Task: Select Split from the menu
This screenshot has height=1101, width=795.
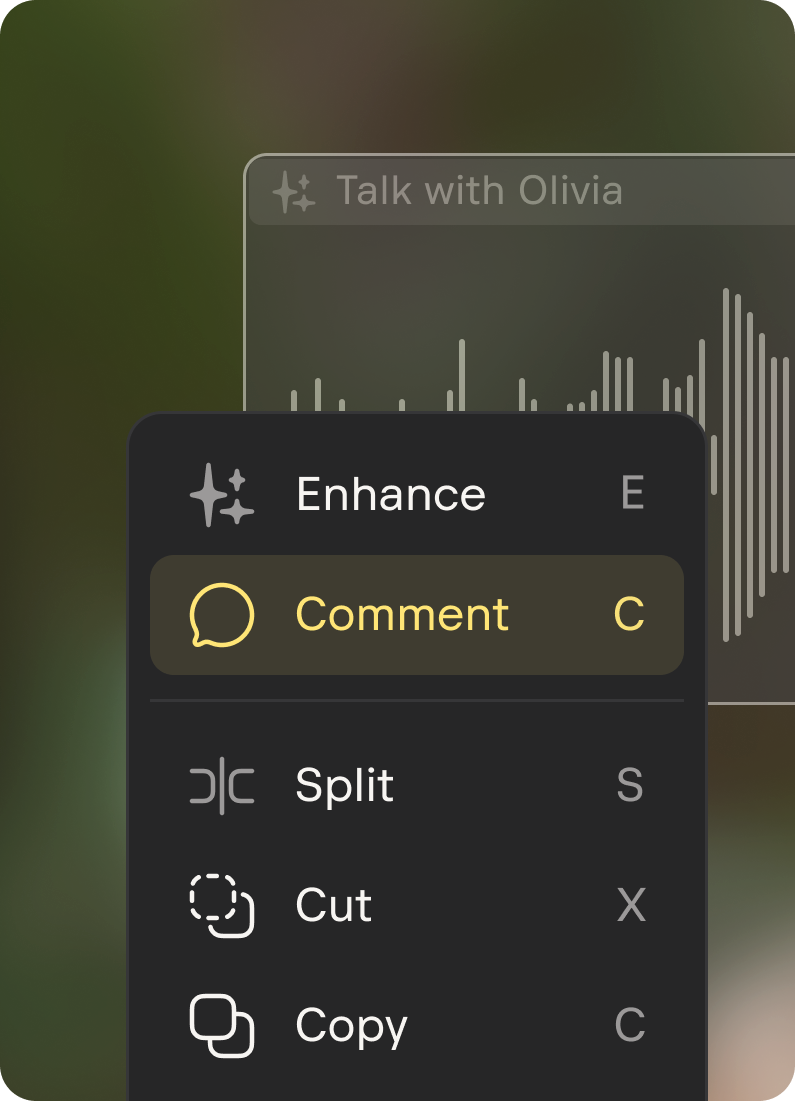Action: click(x=343, y=786)
